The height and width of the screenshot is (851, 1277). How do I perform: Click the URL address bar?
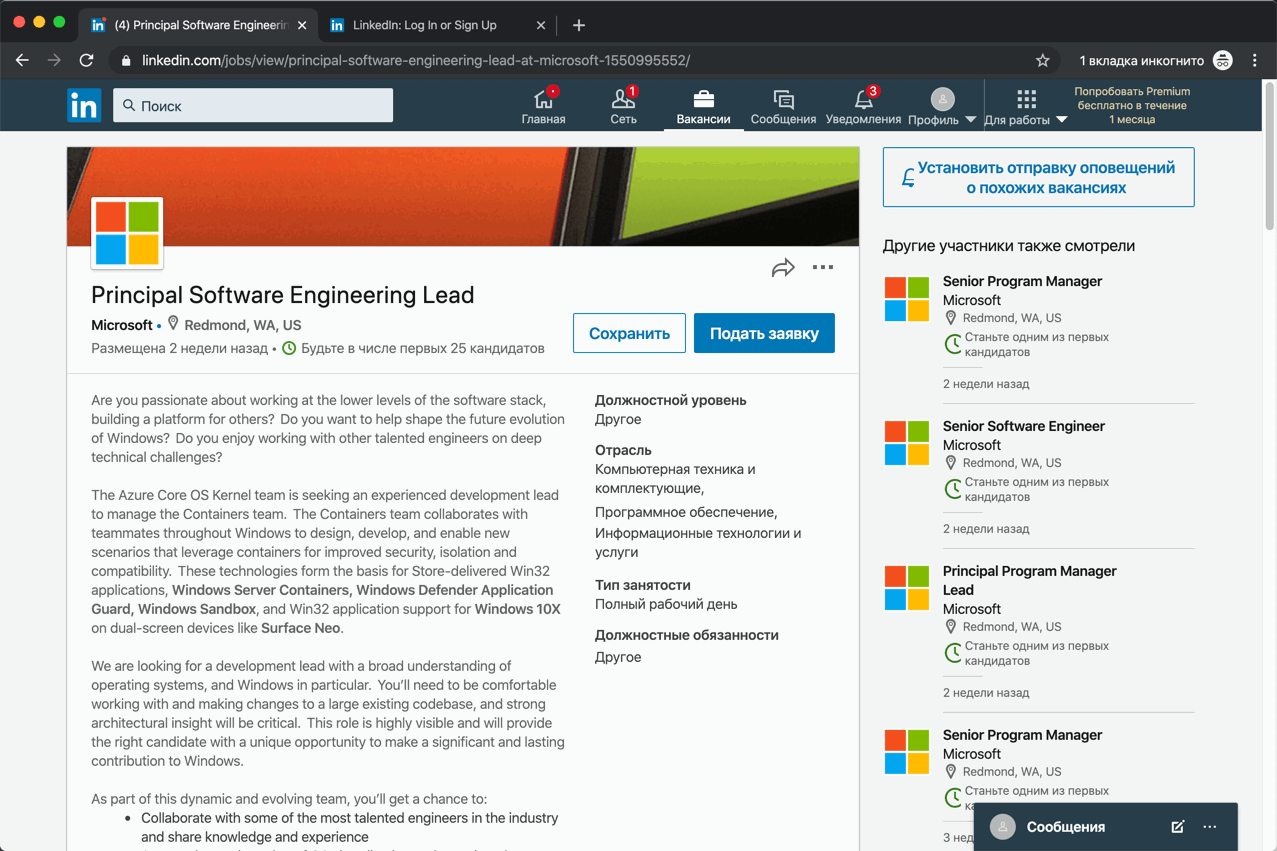[585, 60]
